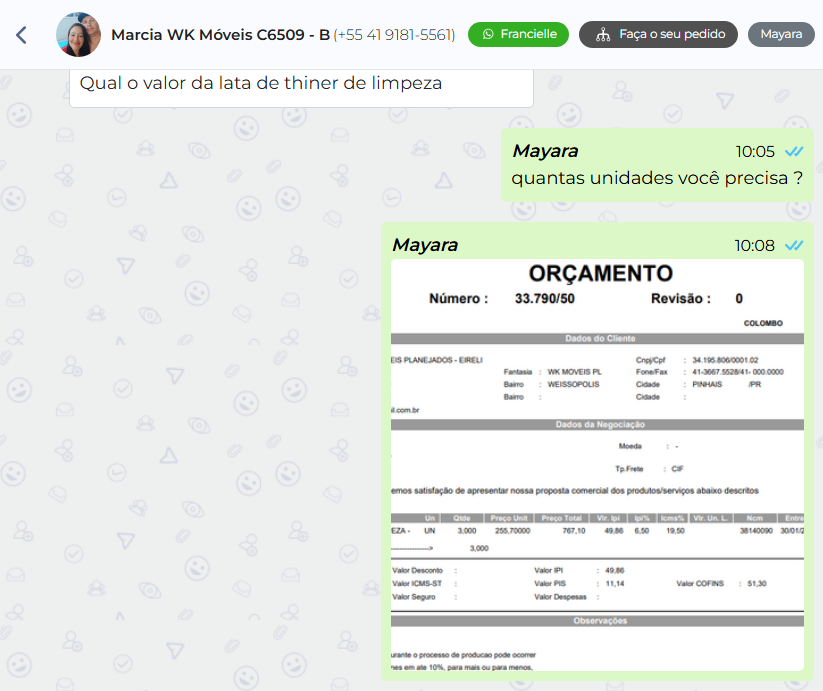Click the WhatsApp icon on the Francielle button
The image size is (823, 691).
click(488, 34)
